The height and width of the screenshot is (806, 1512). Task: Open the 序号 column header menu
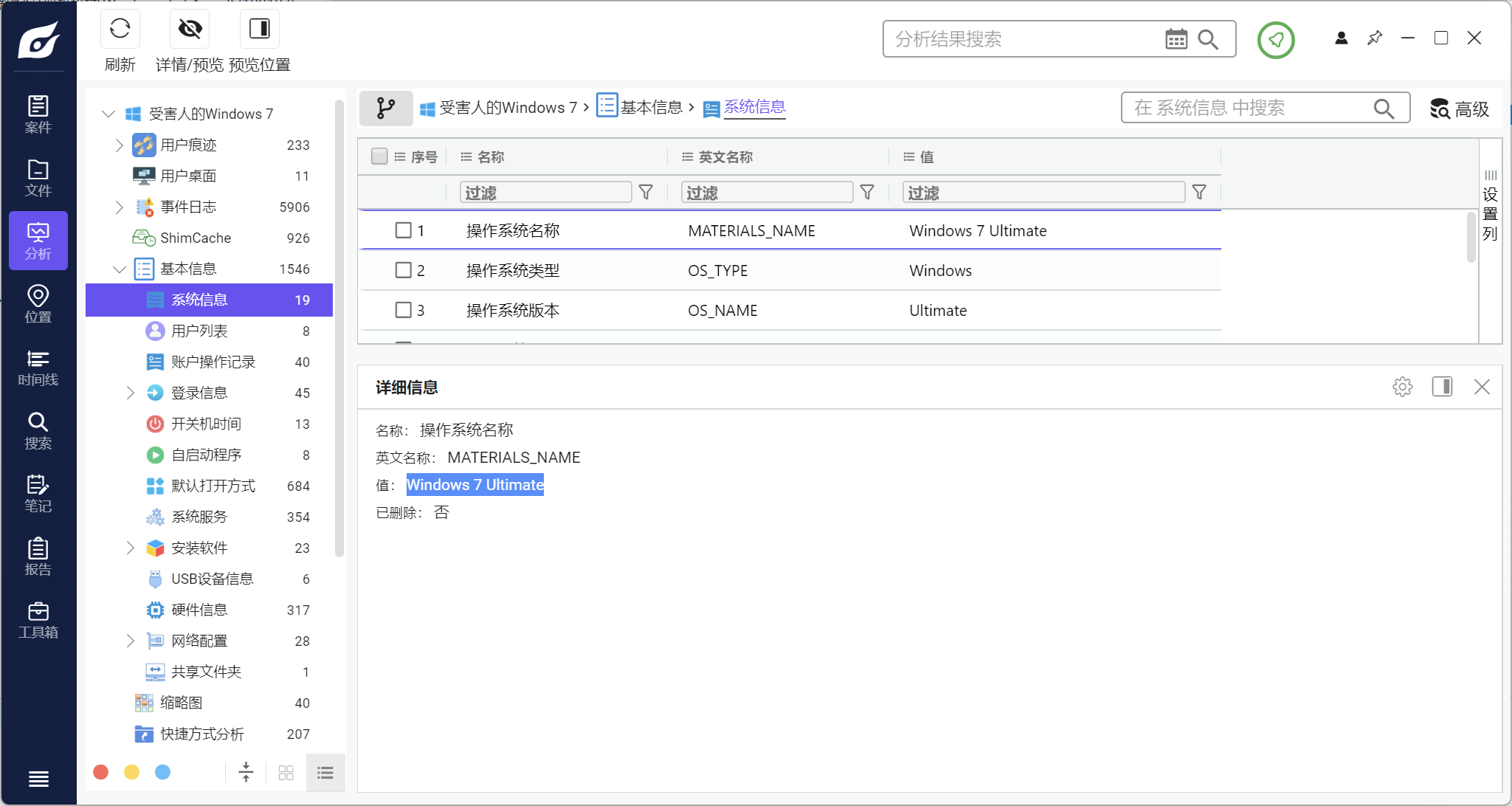pyautogui.click(x=400, y=156)
